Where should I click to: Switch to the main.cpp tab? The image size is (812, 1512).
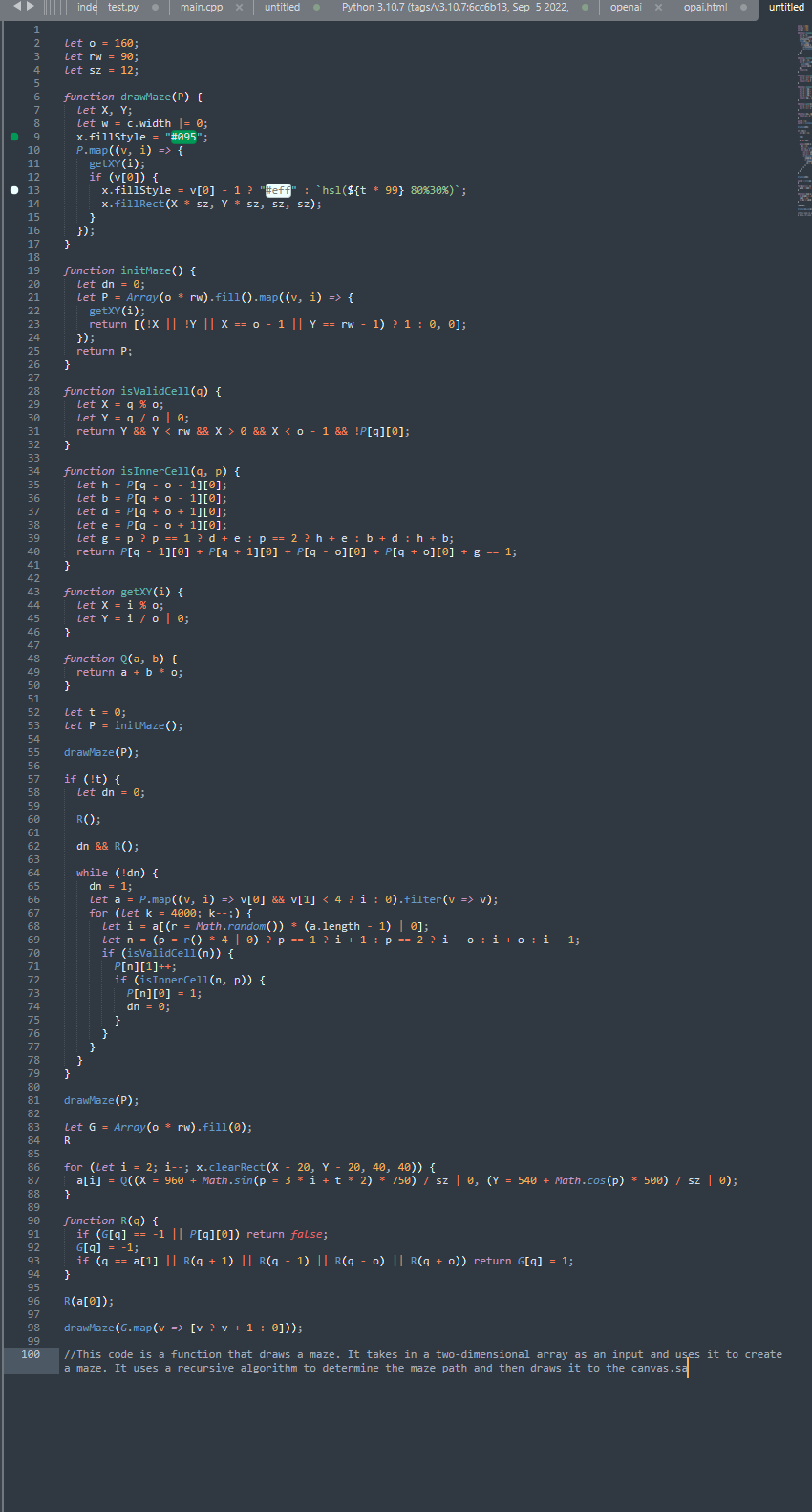click(x=202, y=7)
